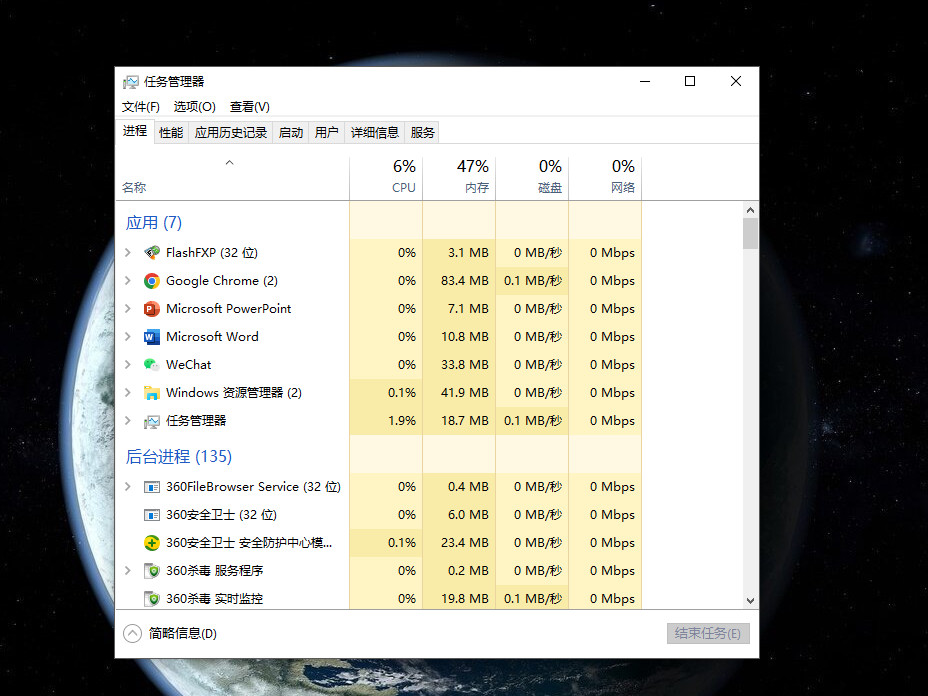
Task: Click the FlashFXP application icon
Action: [152, 253]
